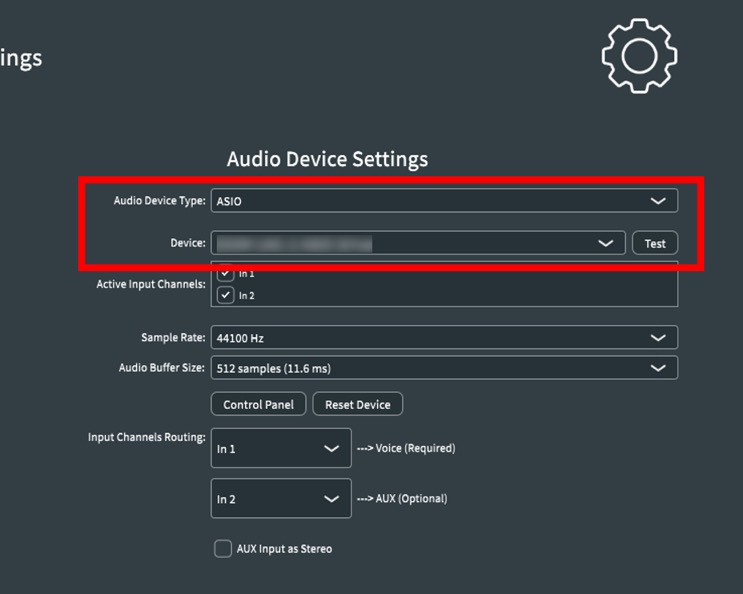The image size is (743, 594).
Task: Click the Sample Rate field label
Action: pos(173,338)
